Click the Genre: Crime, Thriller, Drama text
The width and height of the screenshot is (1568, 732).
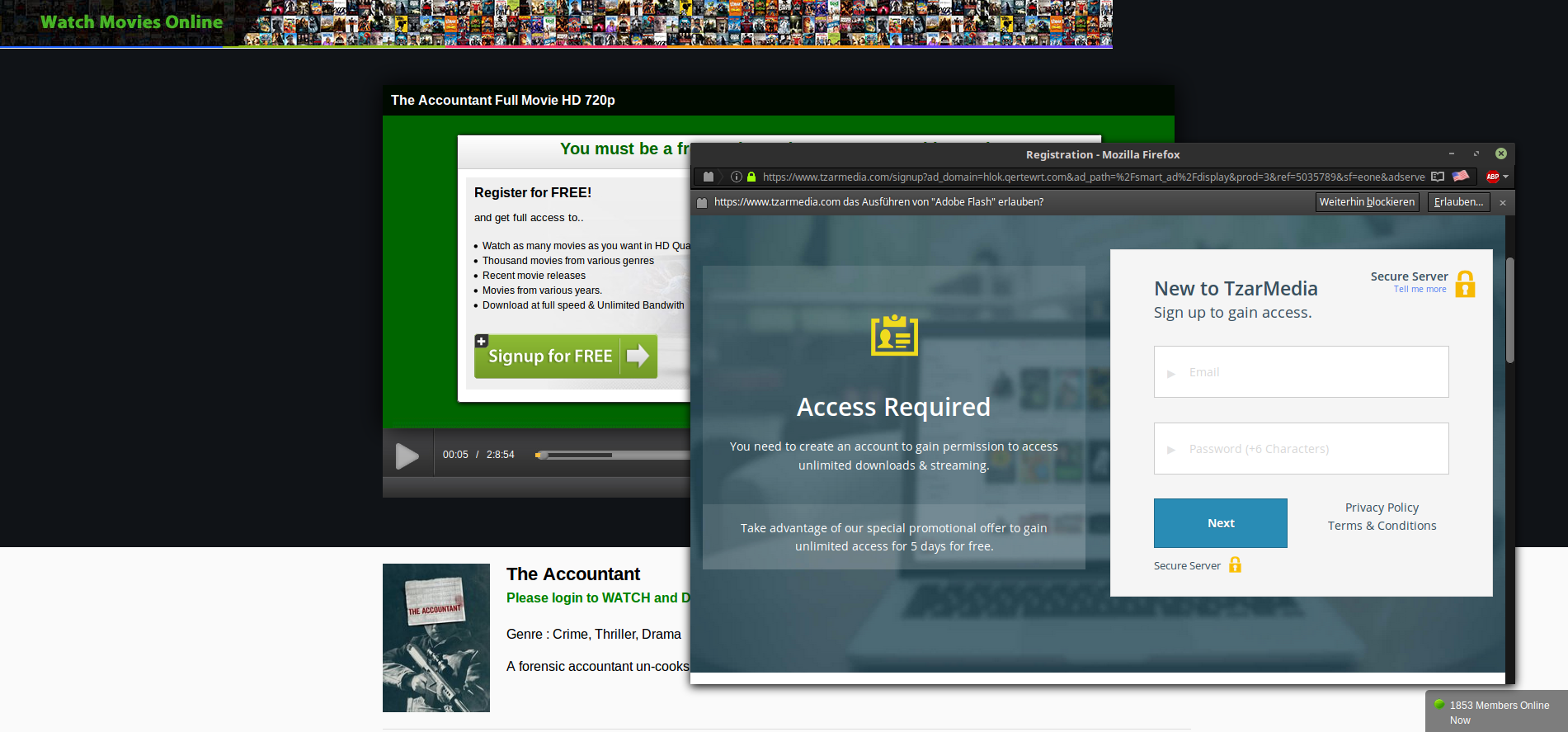[x=594, y=634]
